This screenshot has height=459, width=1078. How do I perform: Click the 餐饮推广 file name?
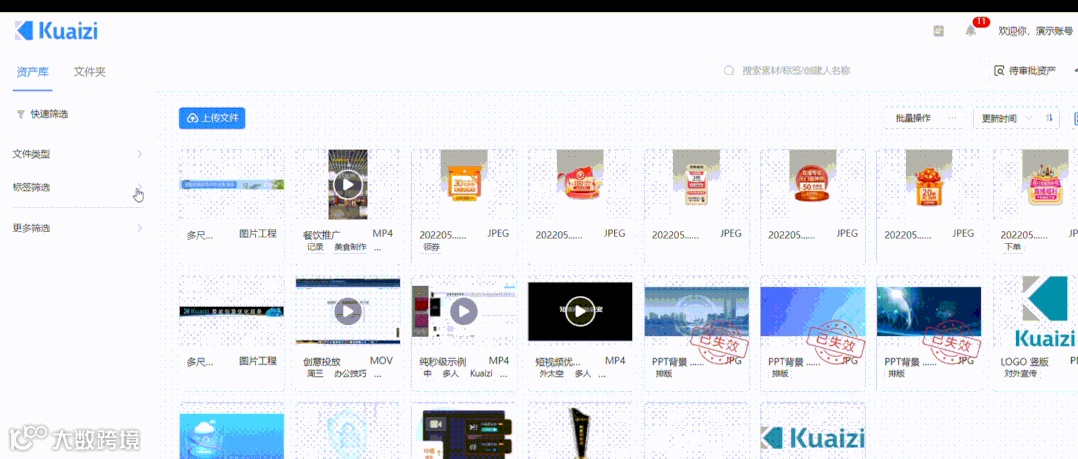click(322, 234)
